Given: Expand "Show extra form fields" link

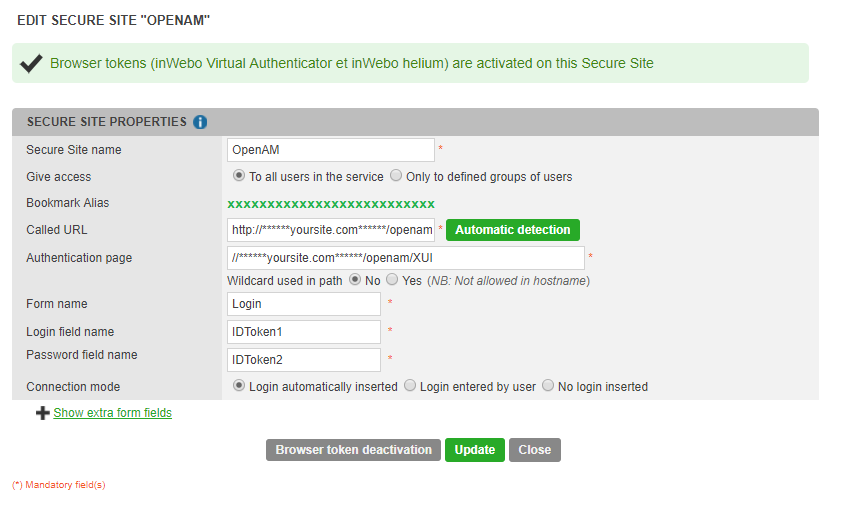Looking at the screenshot, I should click(112, 413).
